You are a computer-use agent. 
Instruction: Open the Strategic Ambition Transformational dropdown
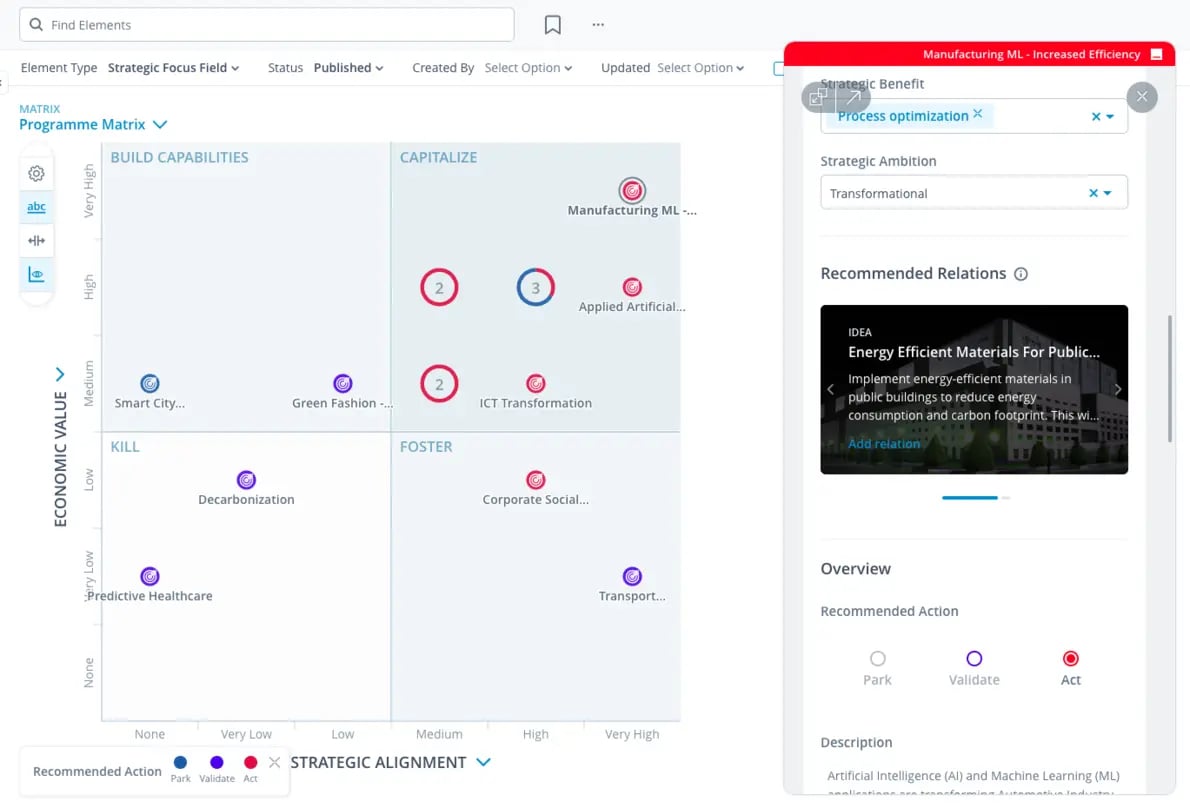[x=1107, y=193]
